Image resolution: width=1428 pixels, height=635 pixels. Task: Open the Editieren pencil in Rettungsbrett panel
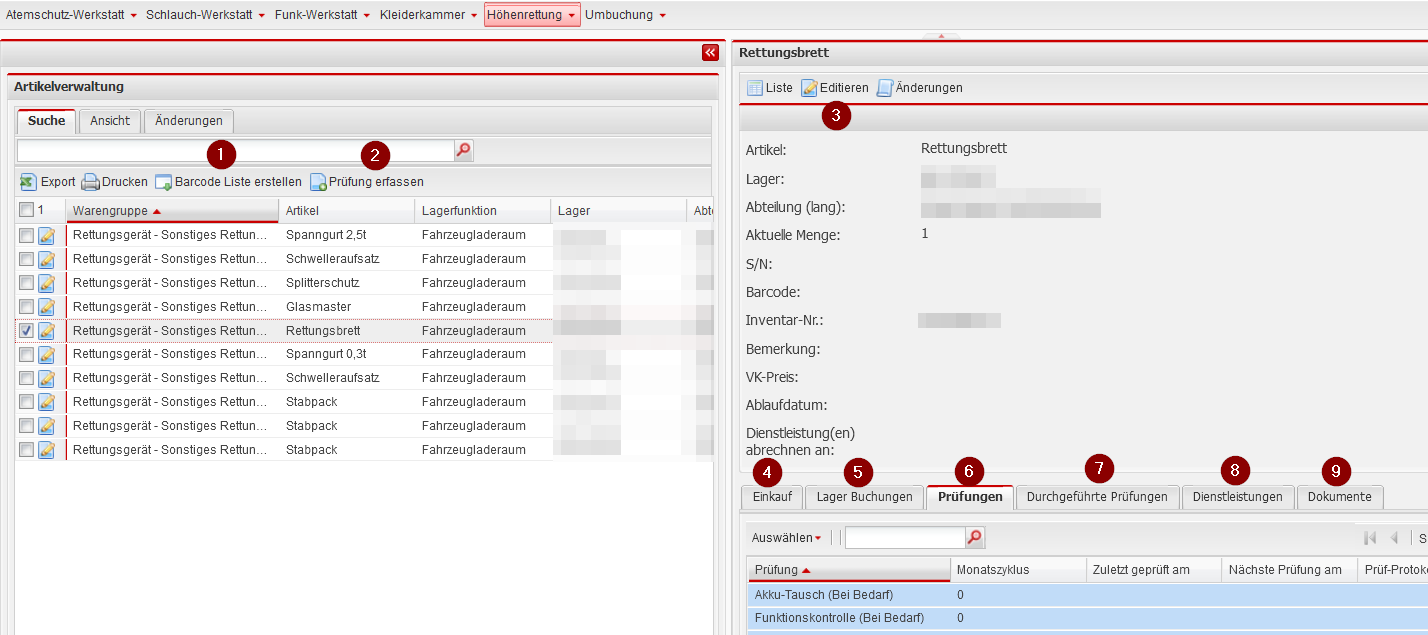coord(810,88)
